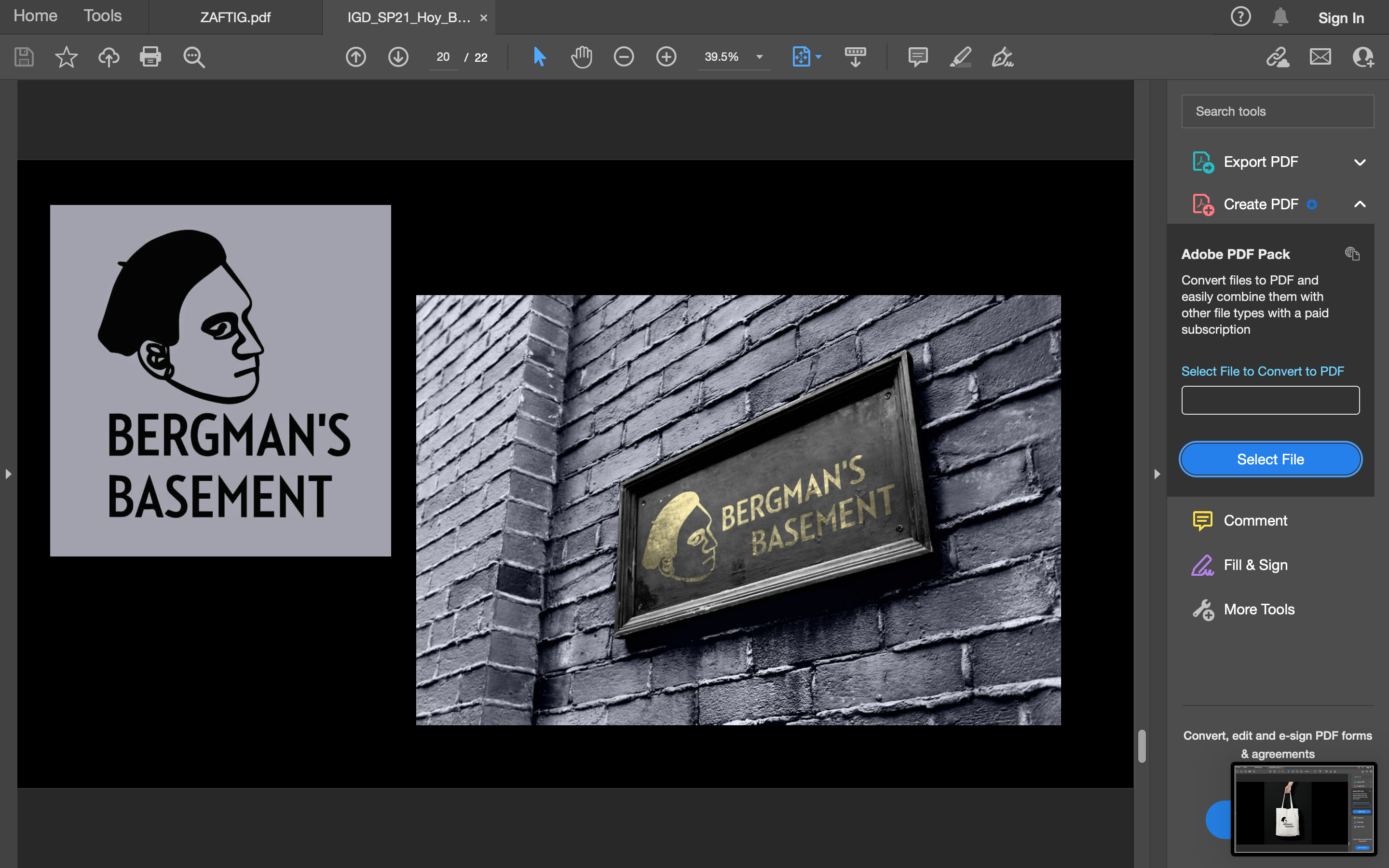The width and height of the screenshot is (1389, 868).
Task: Expand the Export PDF section
Action: 1359,163
